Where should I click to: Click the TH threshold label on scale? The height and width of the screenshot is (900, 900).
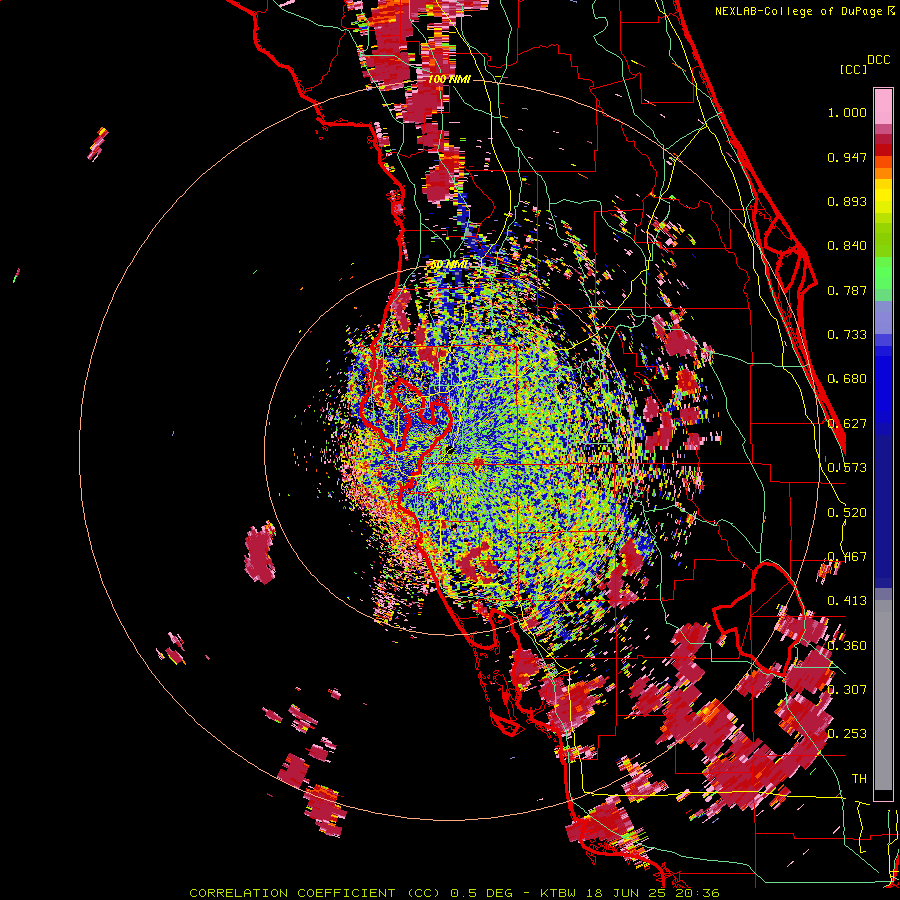859,779
